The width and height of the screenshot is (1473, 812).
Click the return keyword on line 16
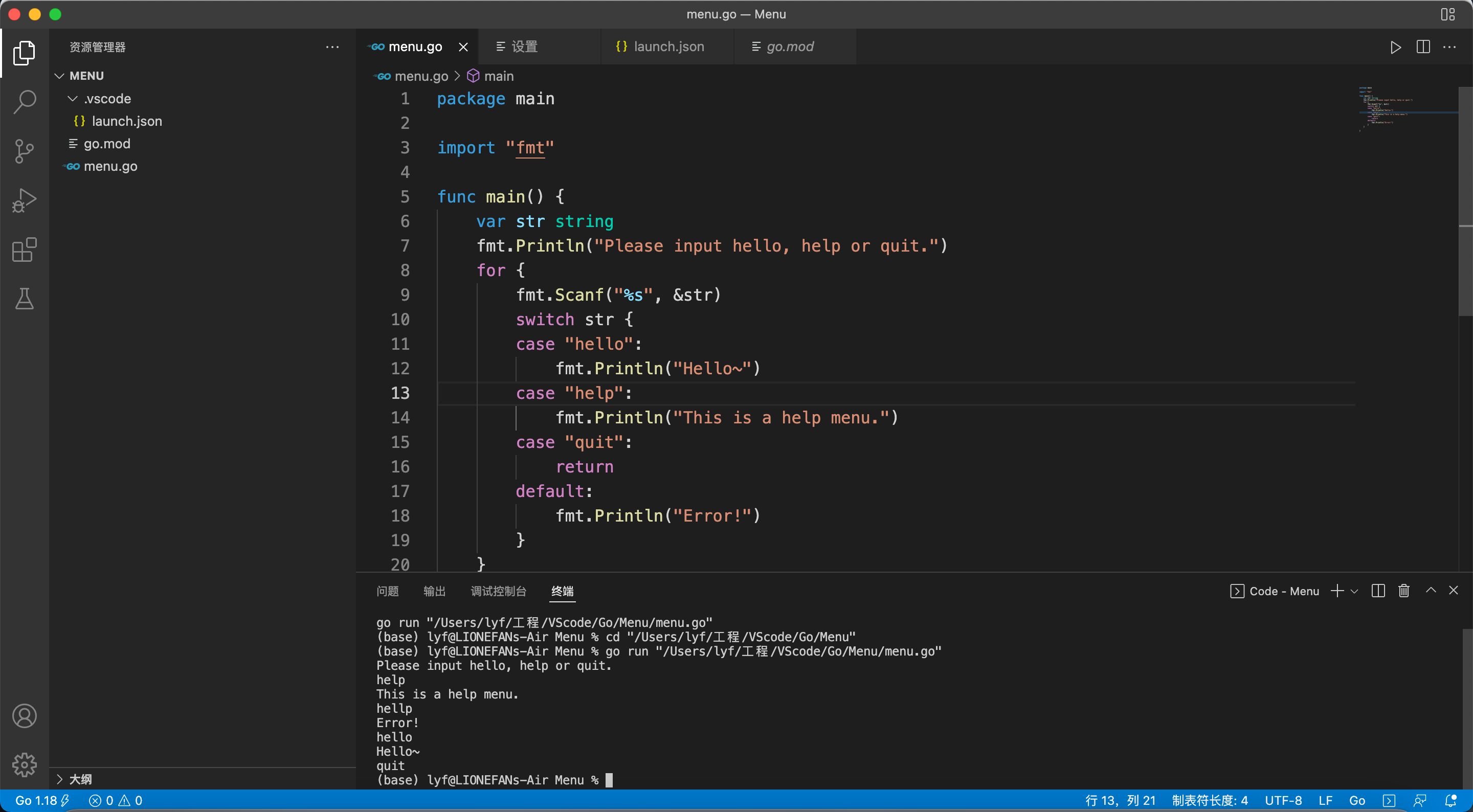pos(585,467)
